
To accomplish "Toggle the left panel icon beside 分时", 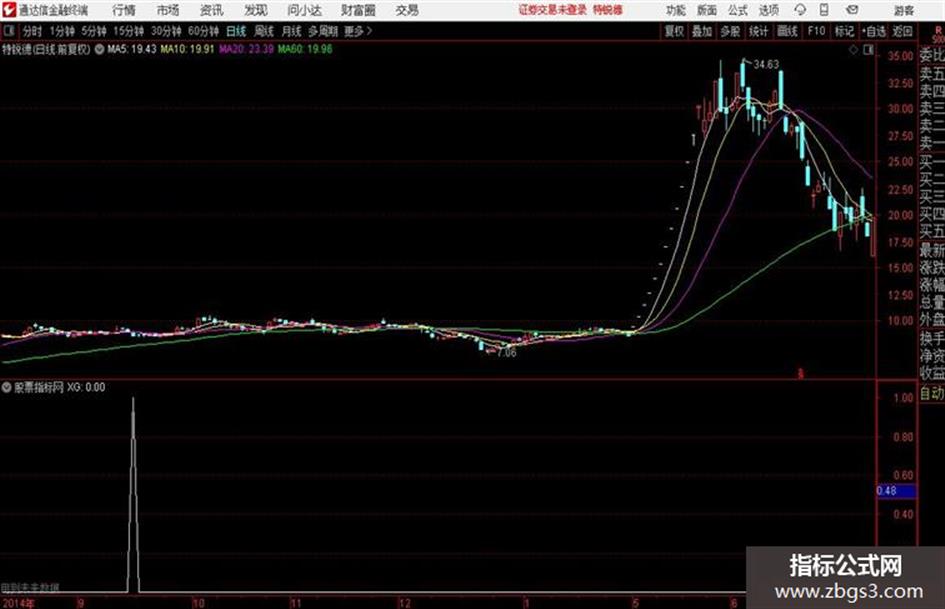I will coord(8,30).
